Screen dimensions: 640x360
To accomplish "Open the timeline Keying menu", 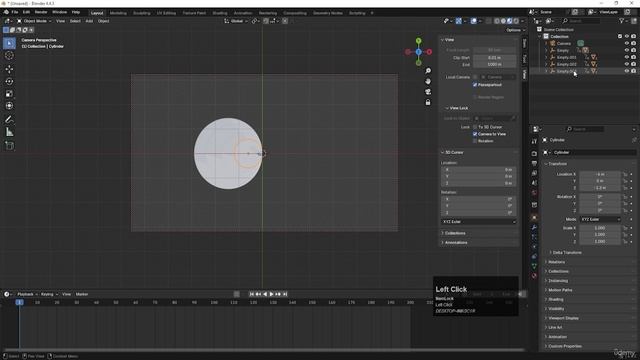I will 49,294.
